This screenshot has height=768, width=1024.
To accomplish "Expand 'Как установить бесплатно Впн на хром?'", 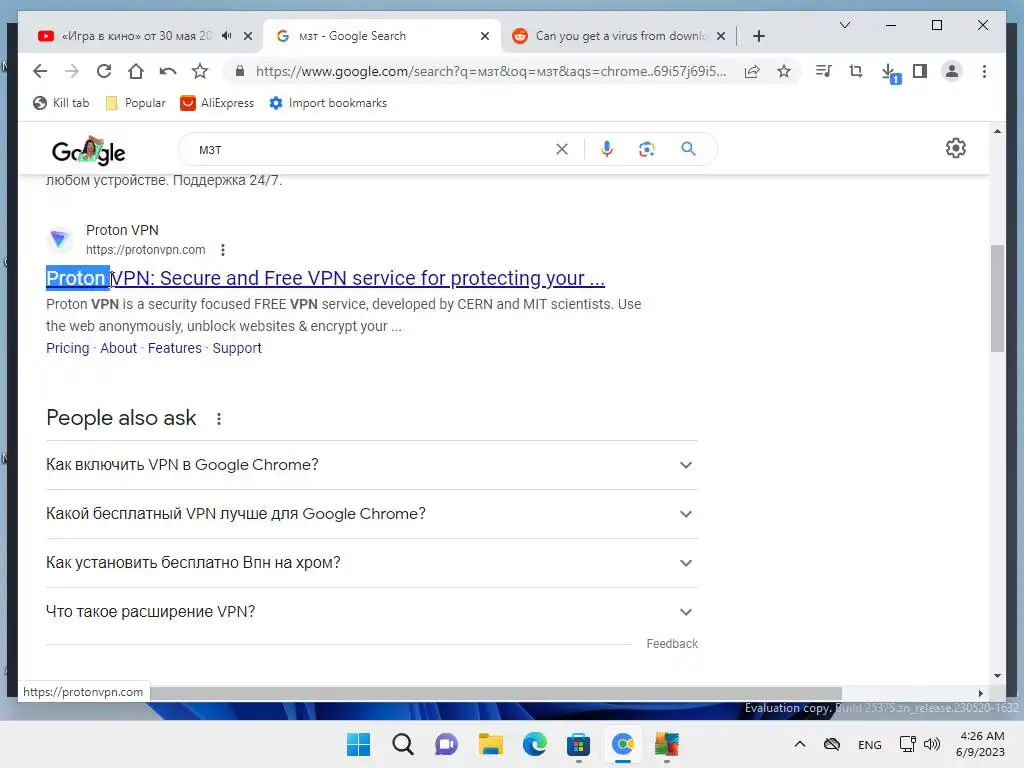I will pos(372,563).
